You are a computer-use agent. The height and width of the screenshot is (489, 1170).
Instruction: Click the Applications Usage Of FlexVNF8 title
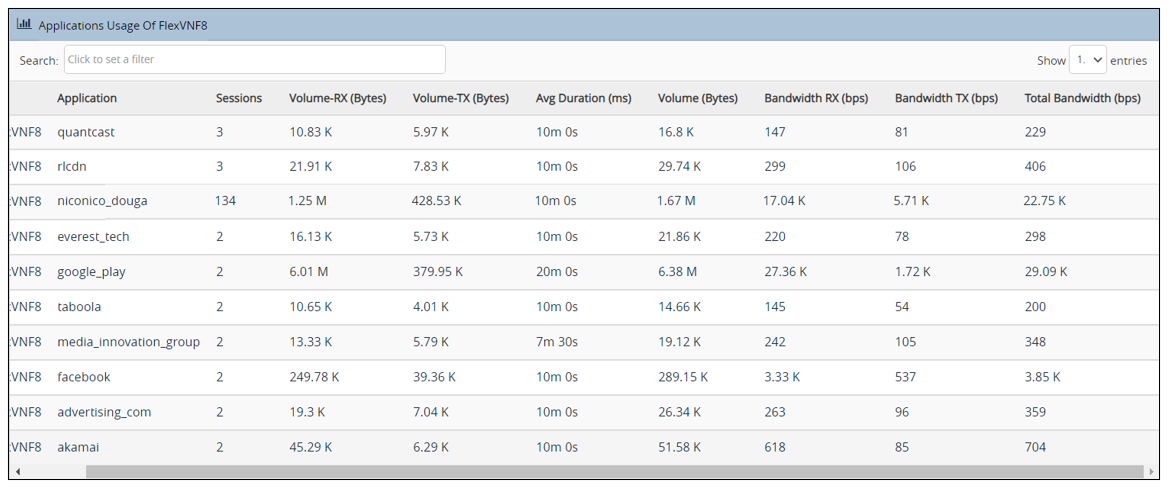(122, 25)
